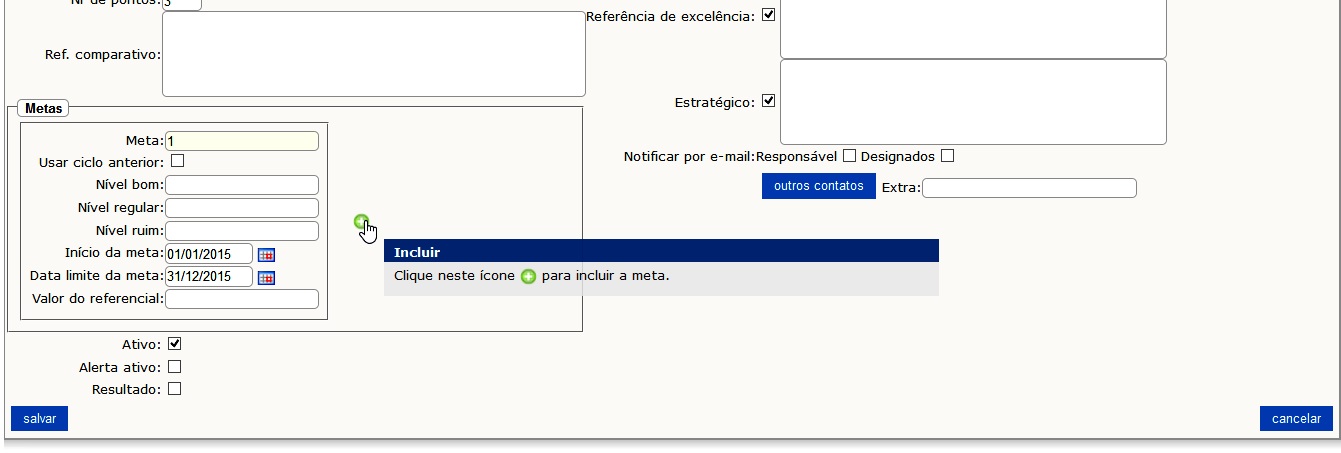Viewport: 1341px width, 453px height.
Task: Check Designados for e-mail notification
Action: click(947, 156)
